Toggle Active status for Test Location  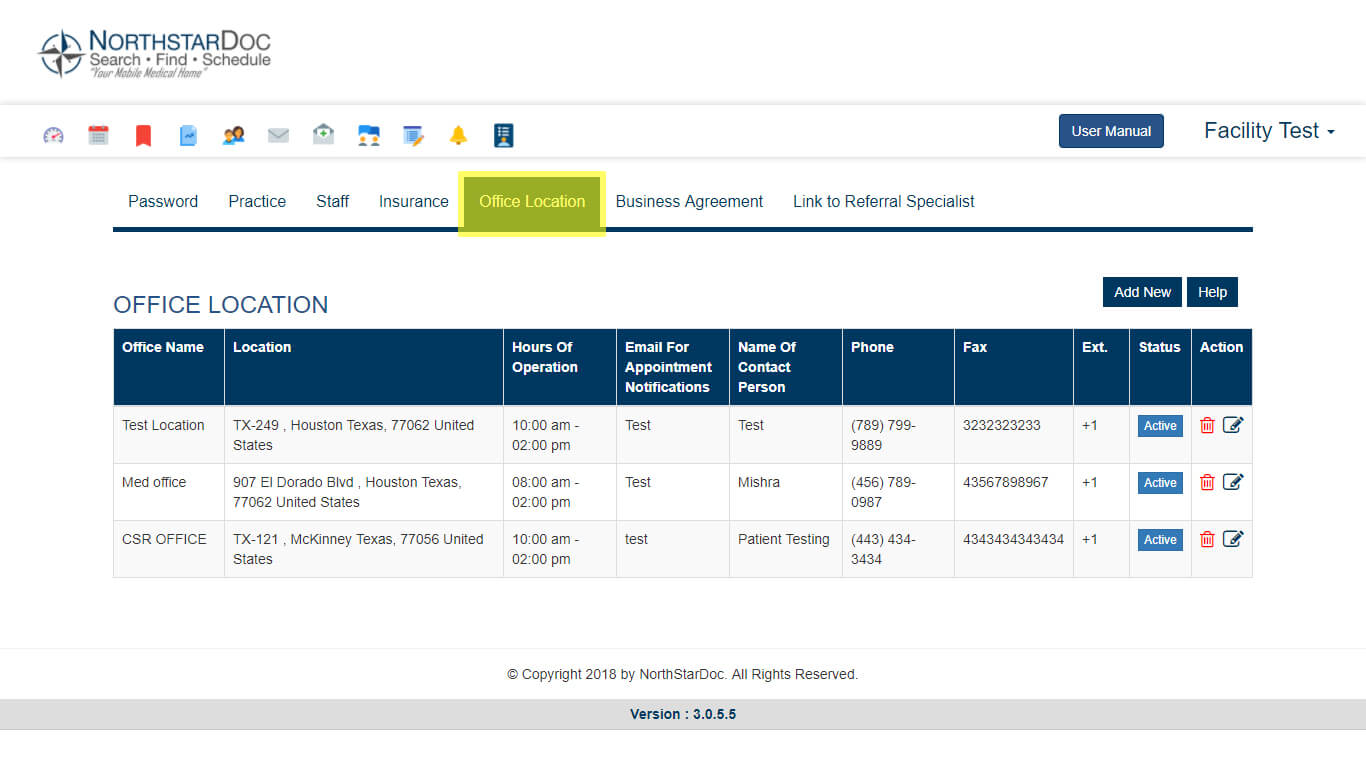[1160, 426]
